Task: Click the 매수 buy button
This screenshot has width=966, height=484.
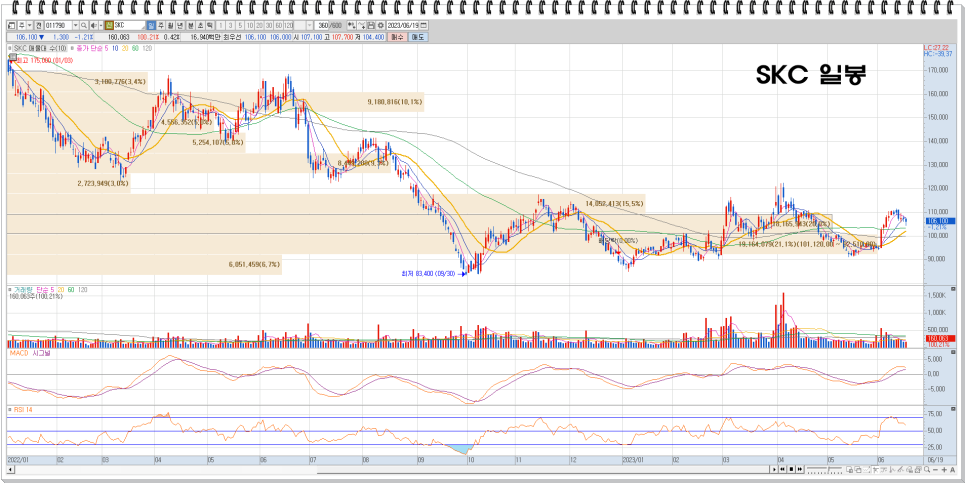Action: tap(397, 37)
